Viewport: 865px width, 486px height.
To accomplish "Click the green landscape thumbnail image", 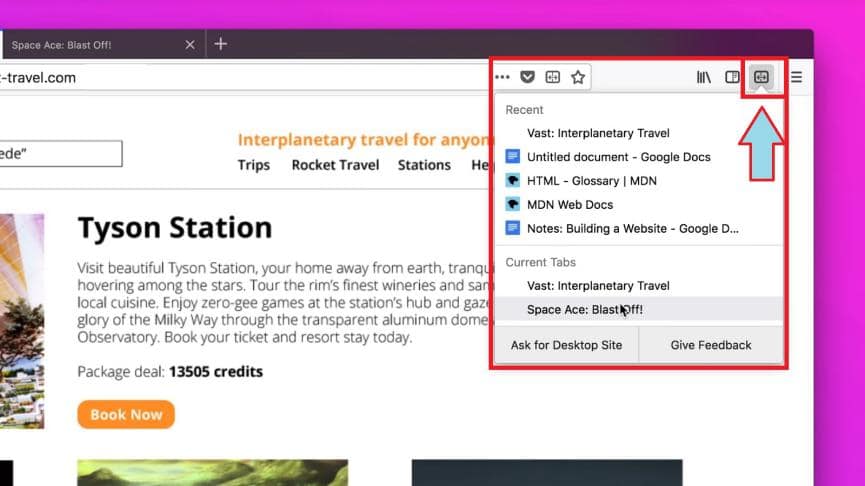I will point(212,473).
